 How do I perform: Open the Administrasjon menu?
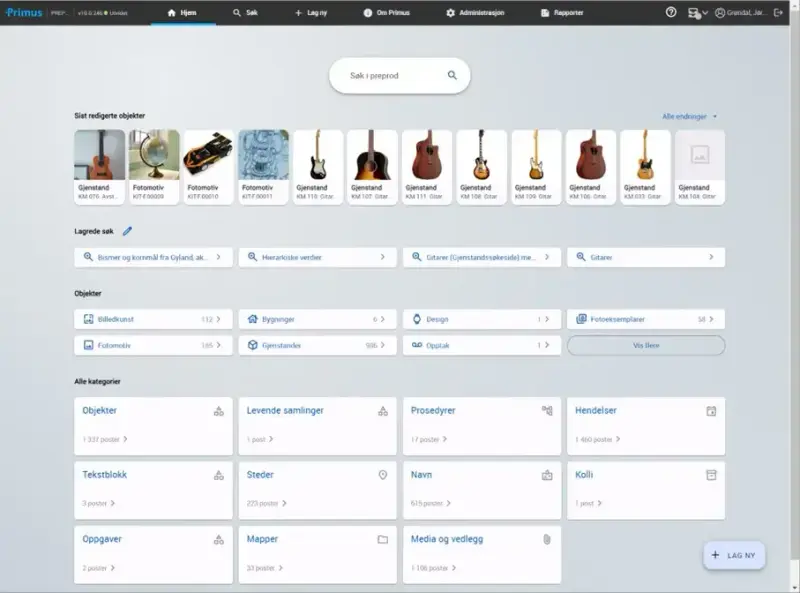pyautogui.click(x=477, y=13)
